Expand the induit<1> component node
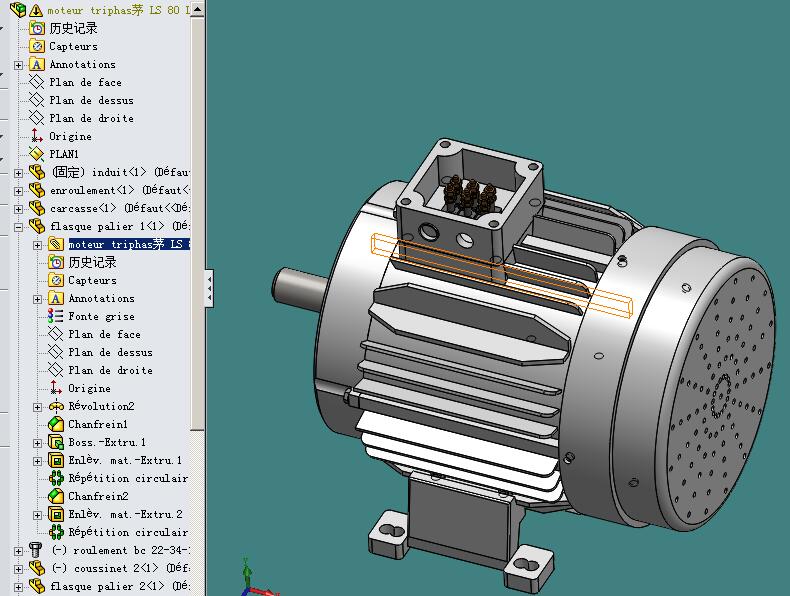Screen dimensions: 790x596 pos(18,172)
